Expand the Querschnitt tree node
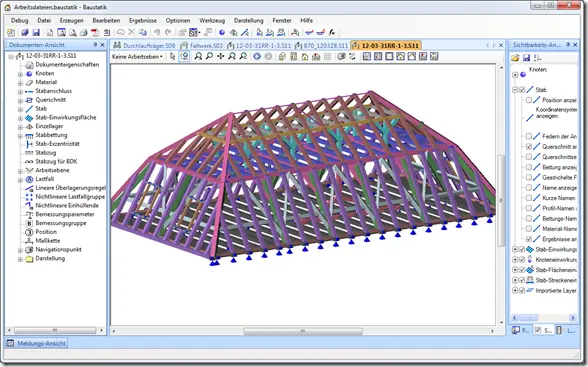 [20, 100]
